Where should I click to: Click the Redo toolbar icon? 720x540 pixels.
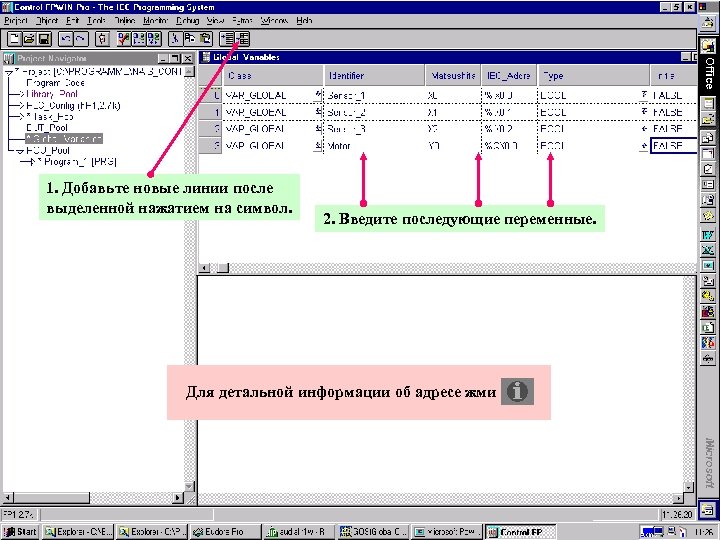pos(81,39)
